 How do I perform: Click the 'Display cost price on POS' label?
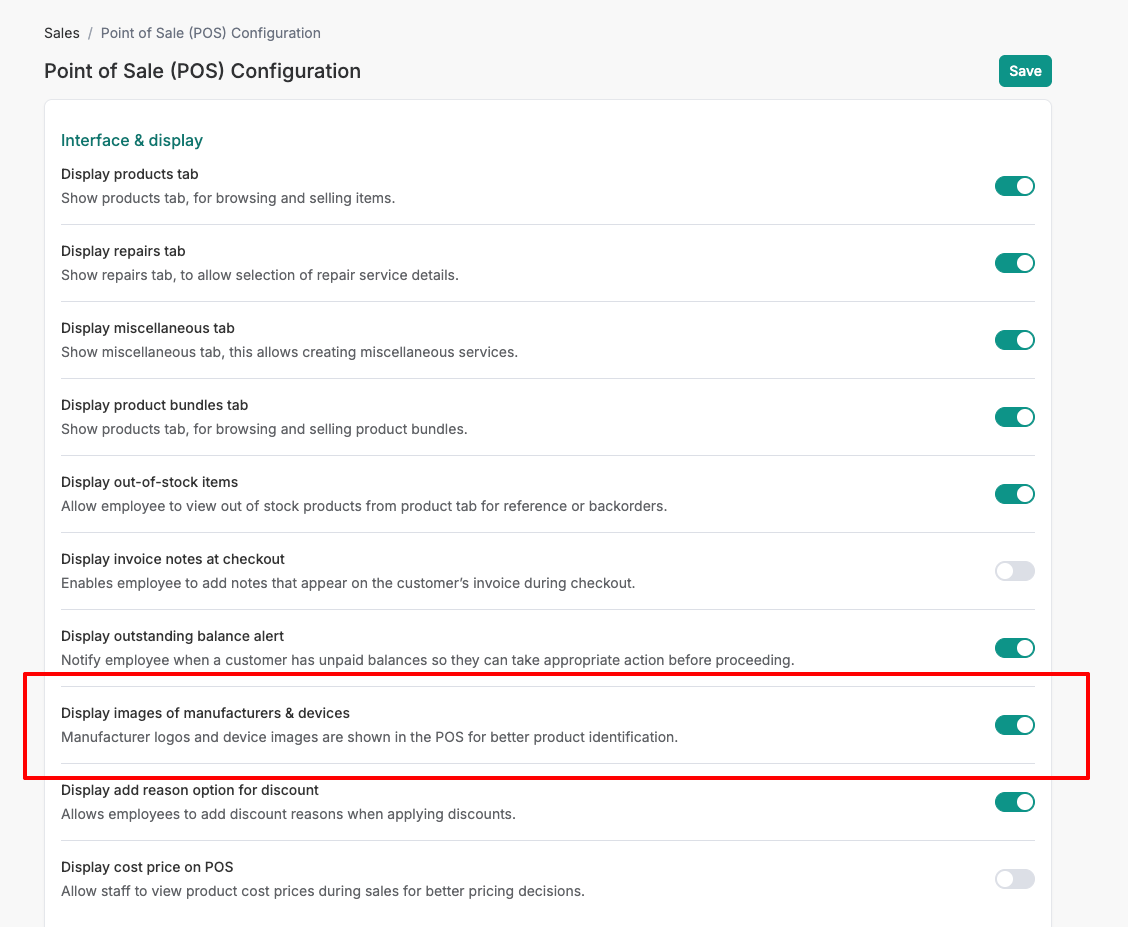[147, 867]
